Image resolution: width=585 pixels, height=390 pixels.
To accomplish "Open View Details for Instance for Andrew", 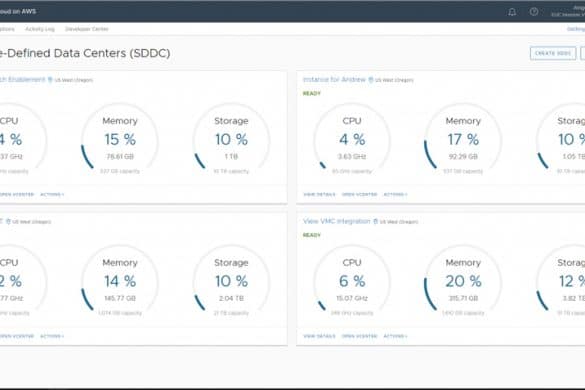I will coord(319,194).
